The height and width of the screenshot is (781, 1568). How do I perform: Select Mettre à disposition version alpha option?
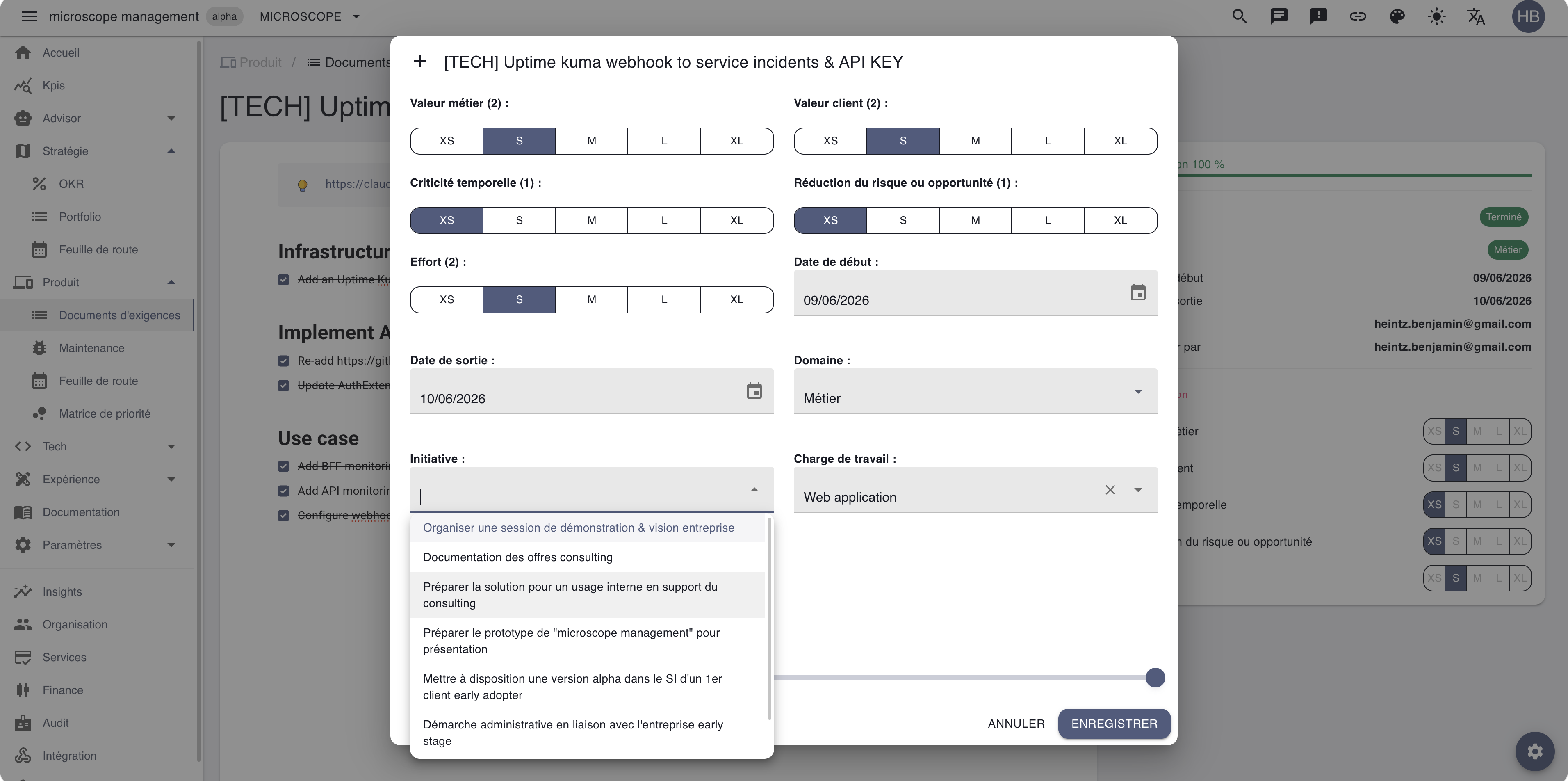(x=588, y=687)
